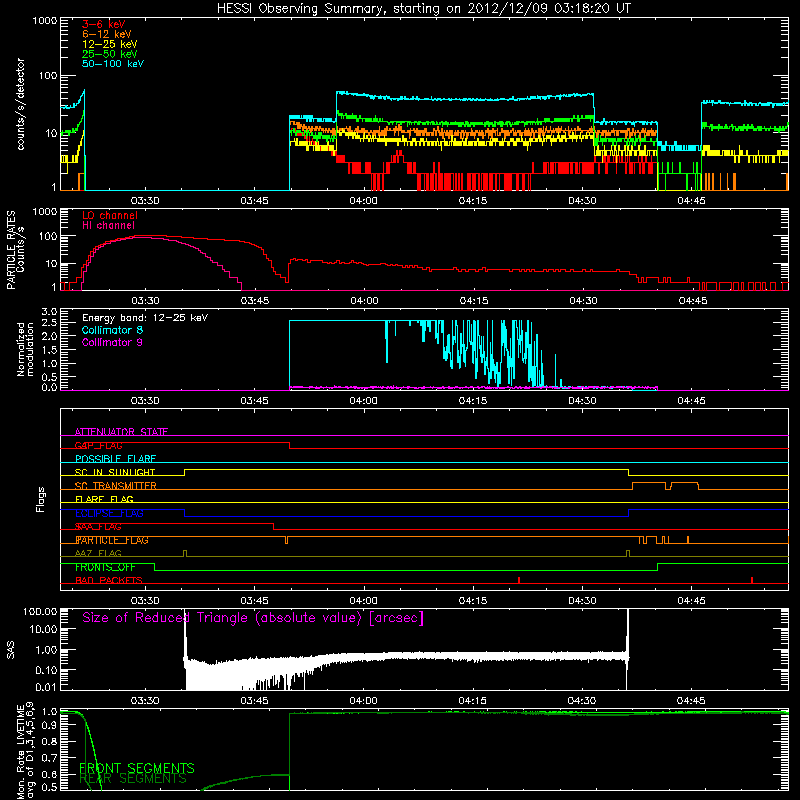The image size is (800, 800).
Task: Click the LO channel legend label
Action: tap(110, 215)
